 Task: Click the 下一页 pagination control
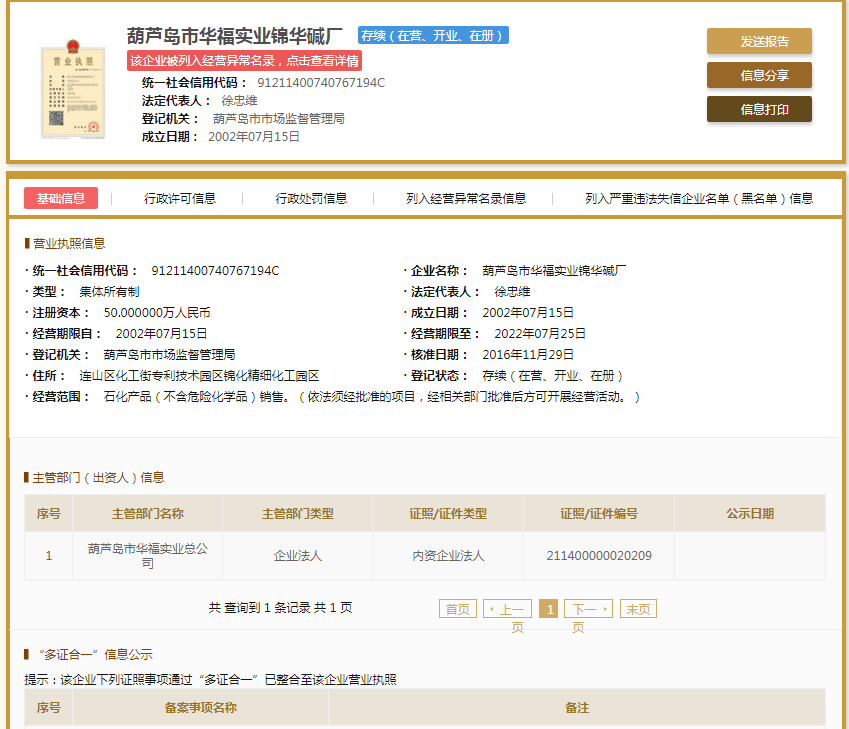pyautogui.click(x=588, y=607)
